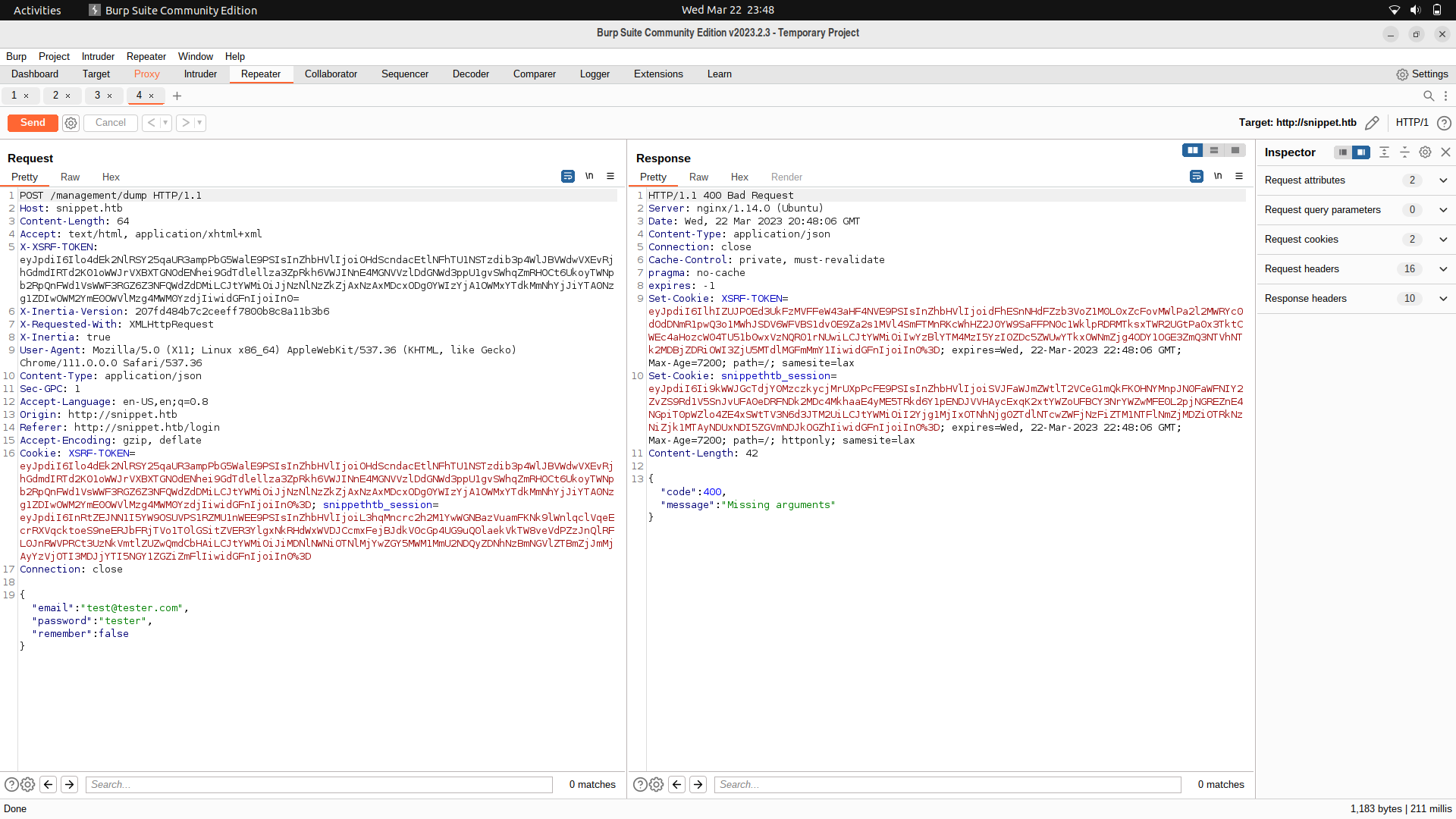
Task: Open Activities overview in top bar
Action: pos(37,10)
